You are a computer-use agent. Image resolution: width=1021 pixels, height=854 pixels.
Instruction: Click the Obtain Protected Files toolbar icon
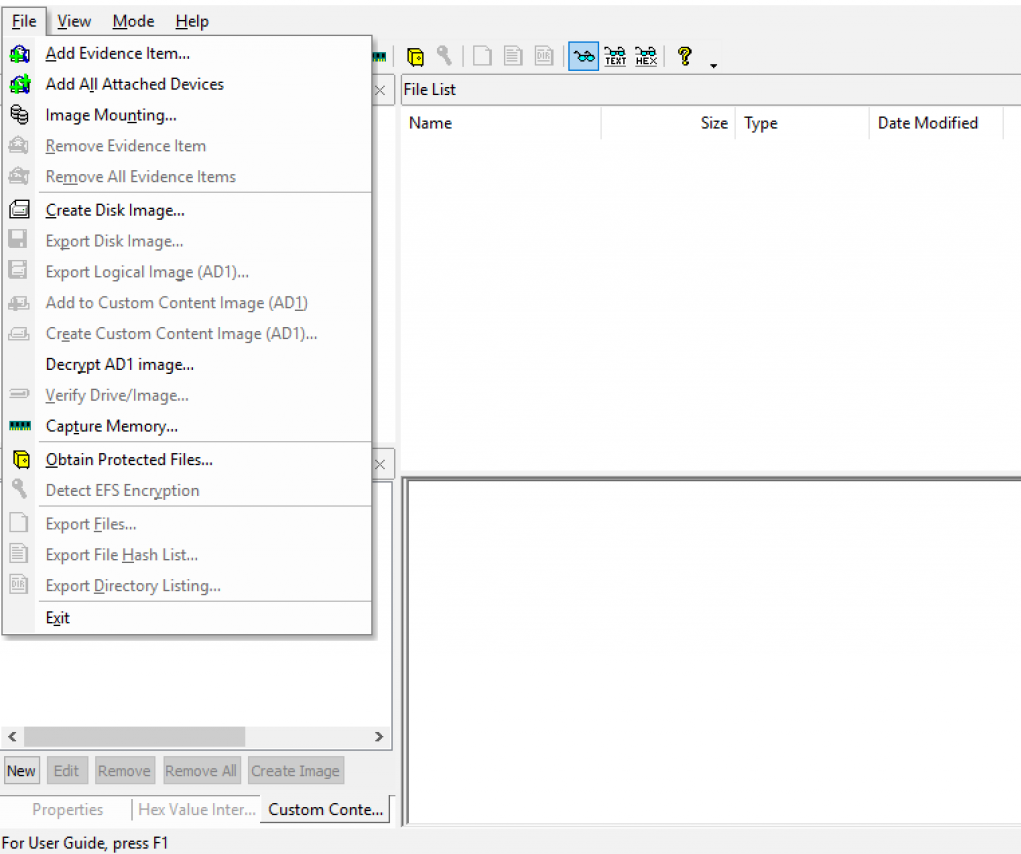point(415,57)
